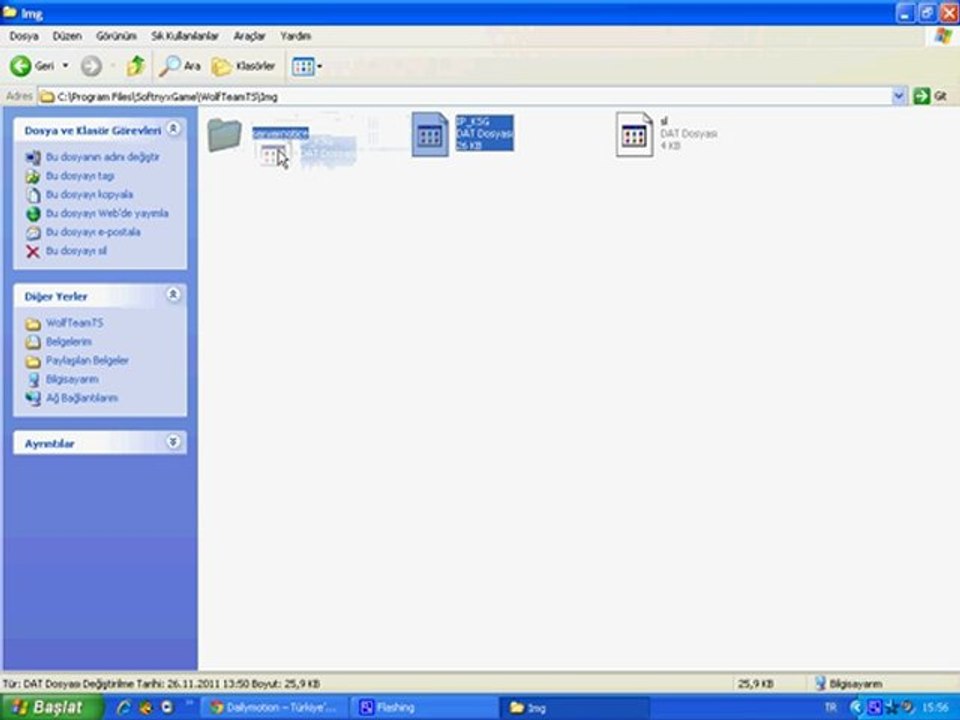Open the Dosya menu
The height and width of the screenshot is (720, 960).
pyautogui.click(x=24, y=36)
